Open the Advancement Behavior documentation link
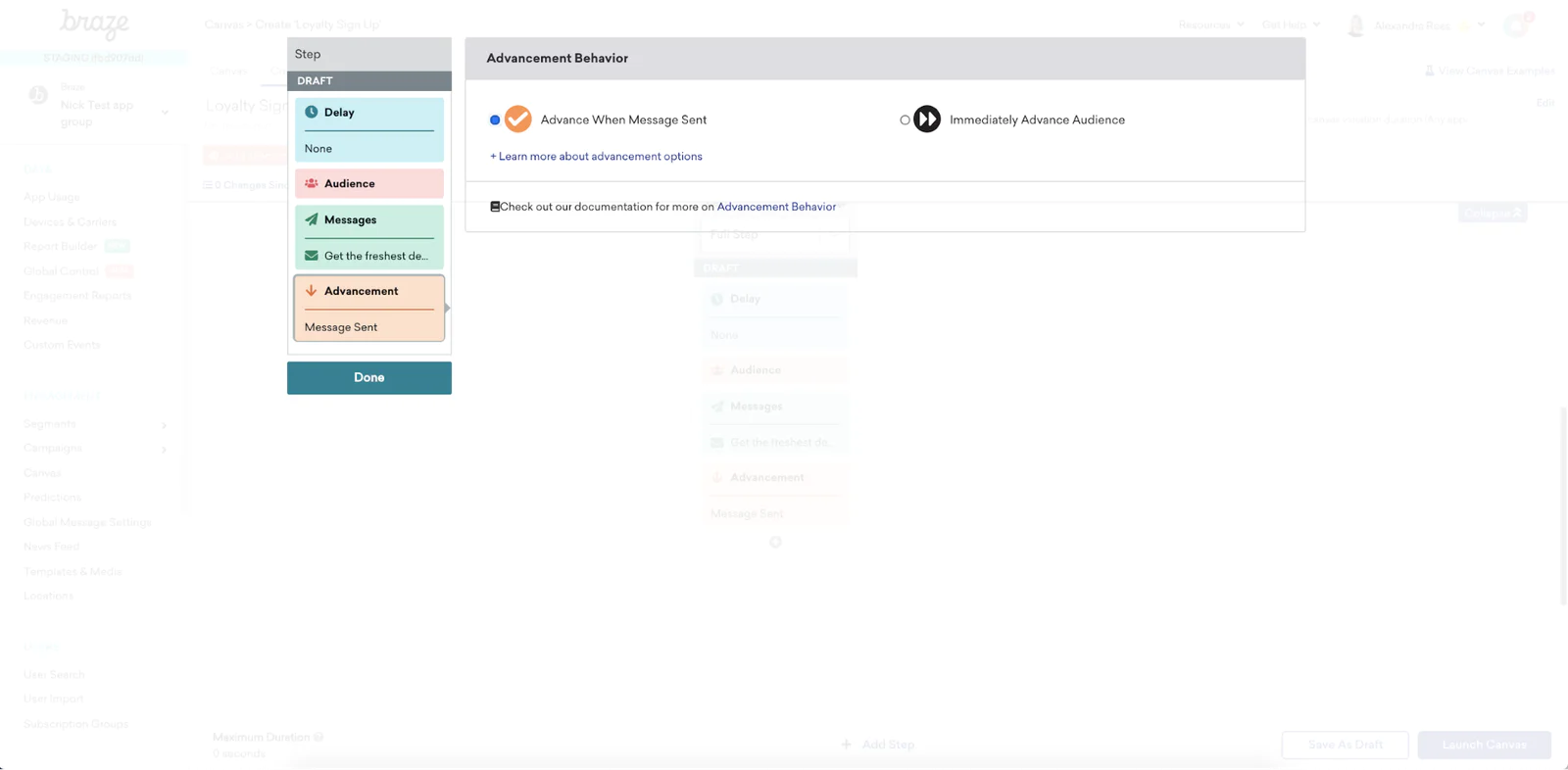 click(776, 207)
